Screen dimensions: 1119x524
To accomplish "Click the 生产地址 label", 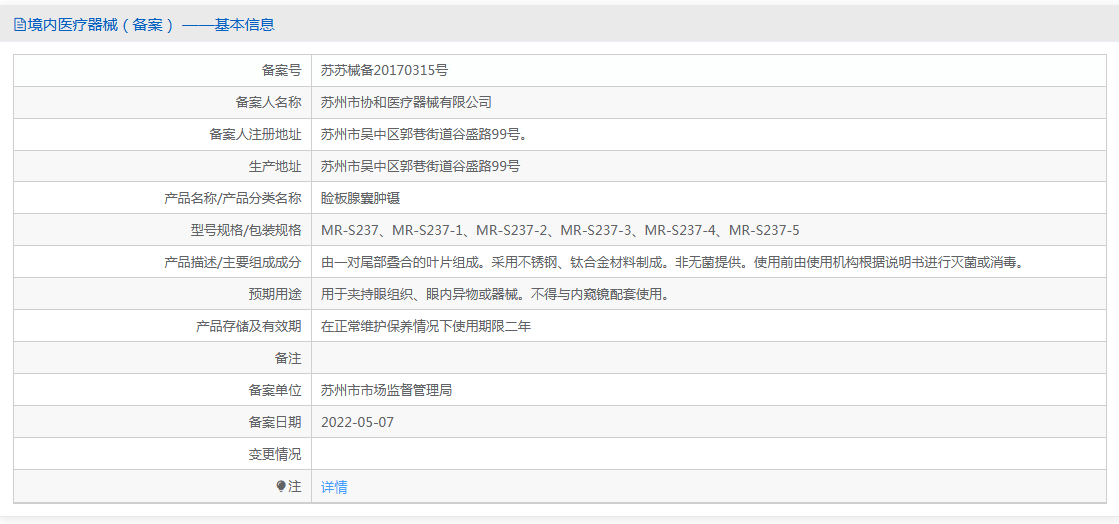I will 275,166.
